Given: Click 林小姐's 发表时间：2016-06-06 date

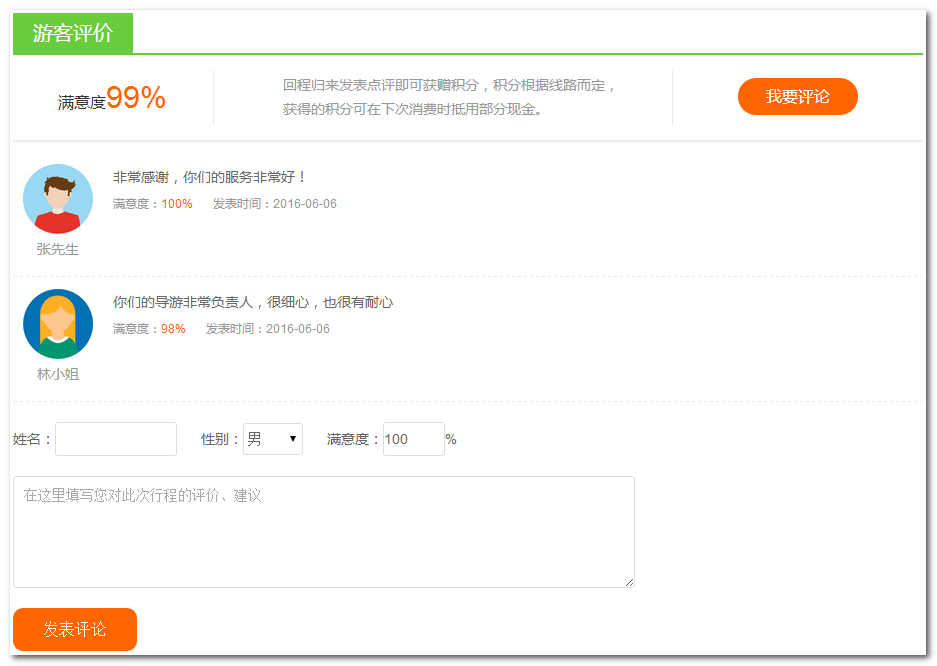Looking at the screenshot, I should (x=268, y=329).
